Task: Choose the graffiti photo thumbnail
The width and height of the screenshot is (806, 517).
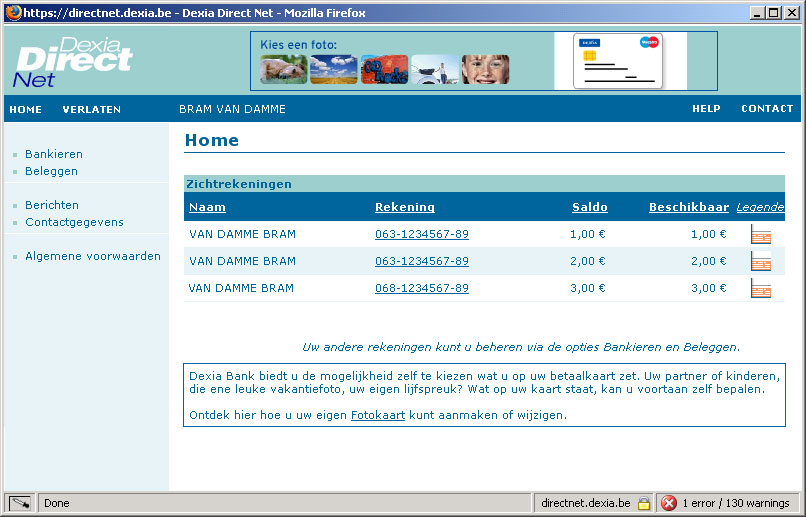Action: click(384, 69)
